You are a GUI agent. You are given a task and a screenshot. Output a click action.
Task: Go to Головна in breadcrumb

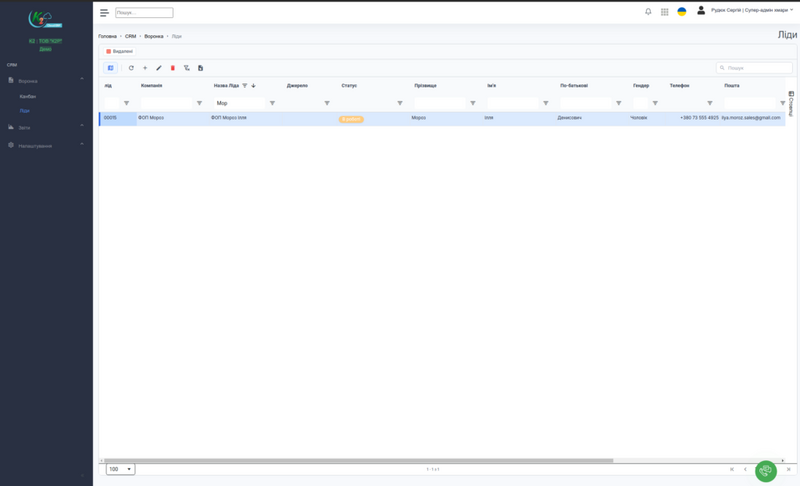[x=107, y=36]
